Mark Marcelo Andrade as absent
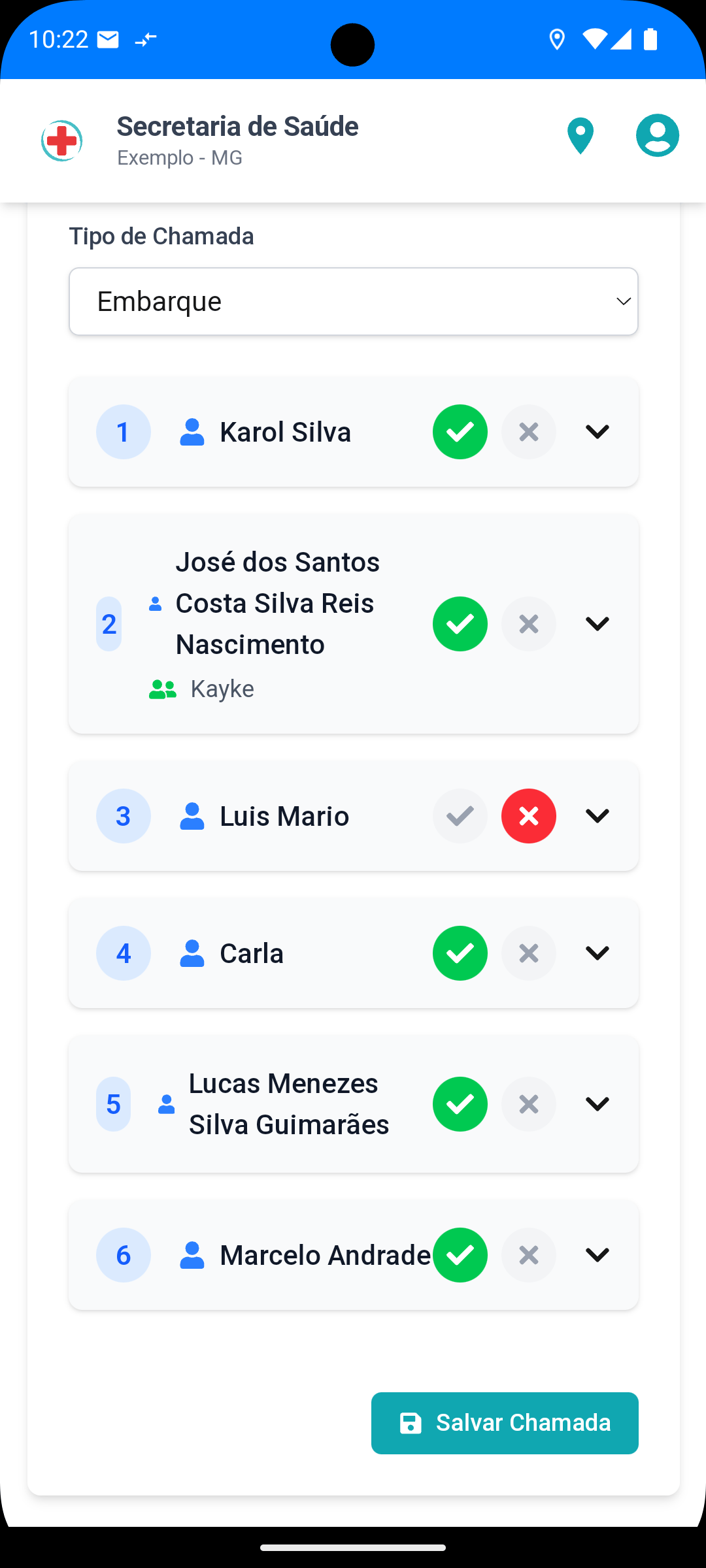The width and height of the screenshot is (706, 1568). (x=529, y=1255)
